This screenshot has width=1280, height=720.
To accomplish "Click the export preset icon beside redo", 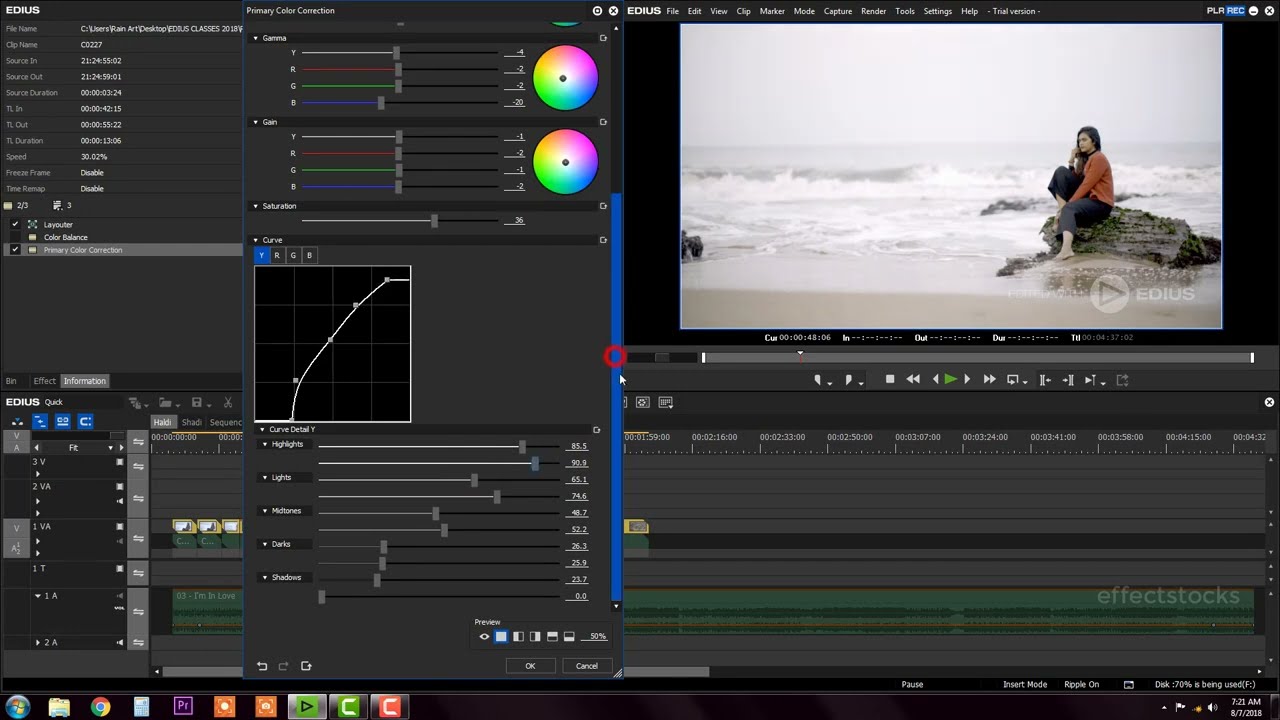I will [x=306, y=666].
